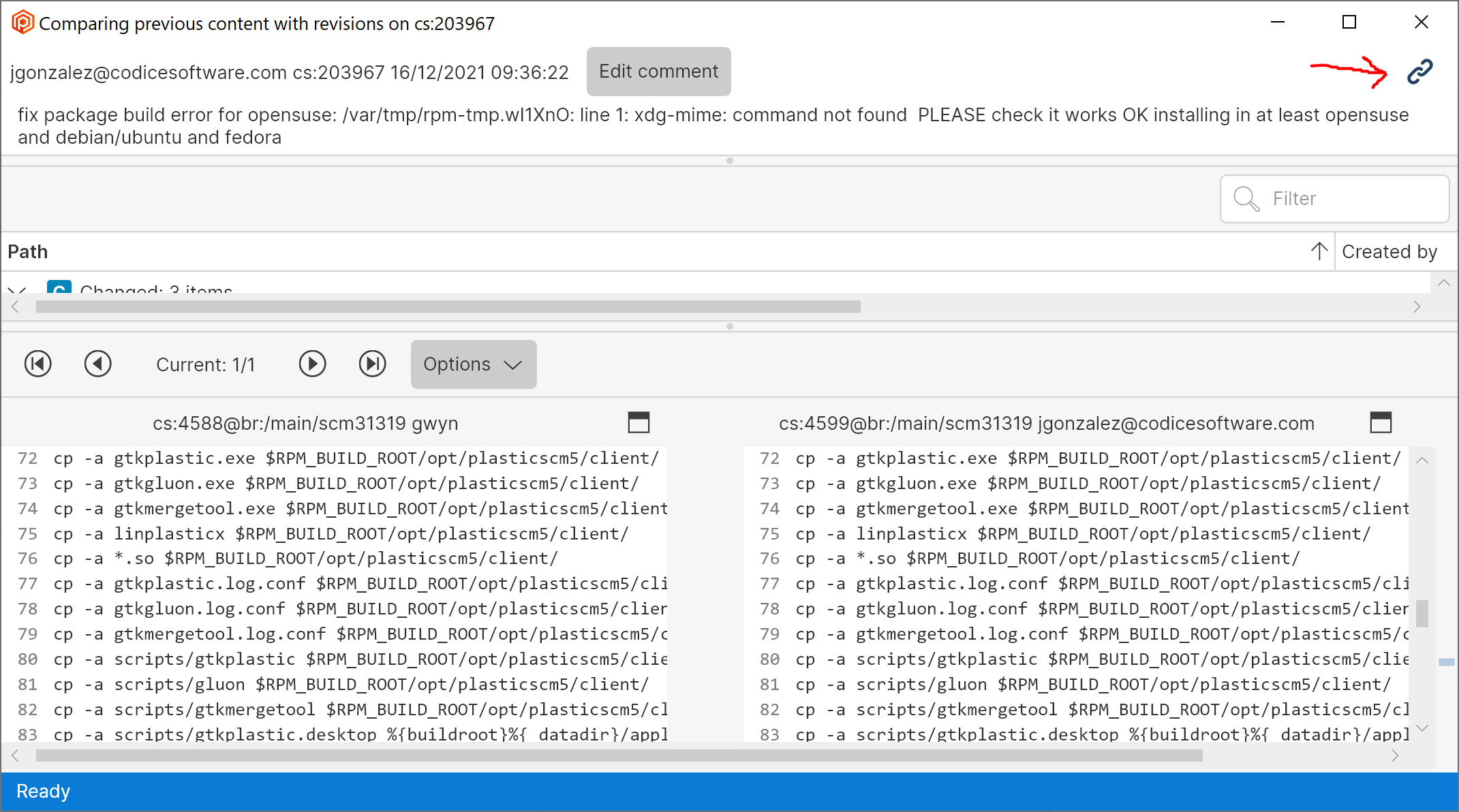Select the Created by column header
1459x812 pixels.
point(1389,251)
